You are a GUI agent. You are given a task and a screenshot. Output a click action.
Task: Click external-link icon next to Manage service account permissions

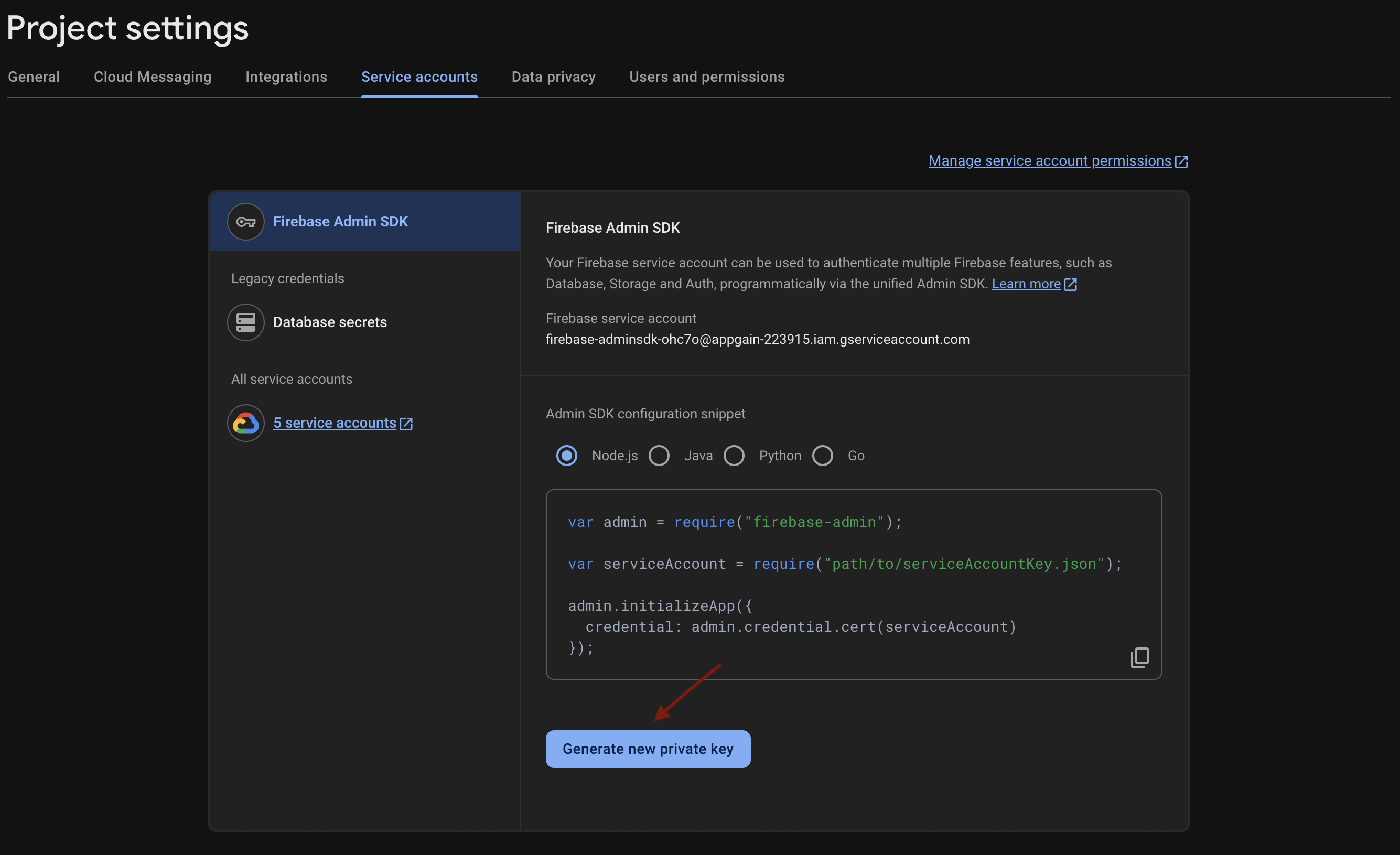tap(1181, 161)
